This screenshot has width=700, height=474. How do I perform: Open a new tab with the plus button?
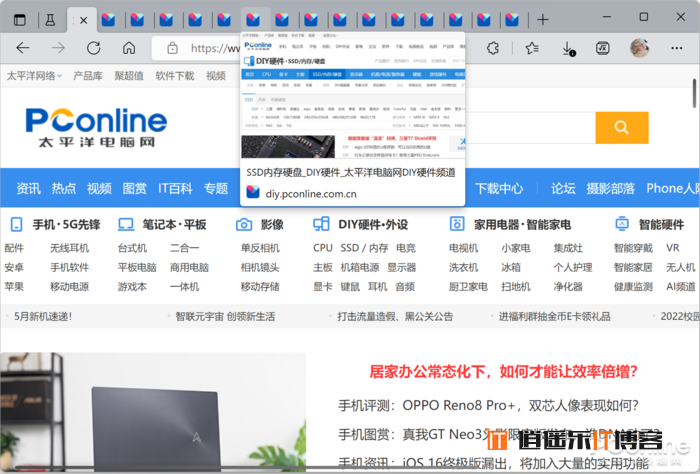(542, 20)
